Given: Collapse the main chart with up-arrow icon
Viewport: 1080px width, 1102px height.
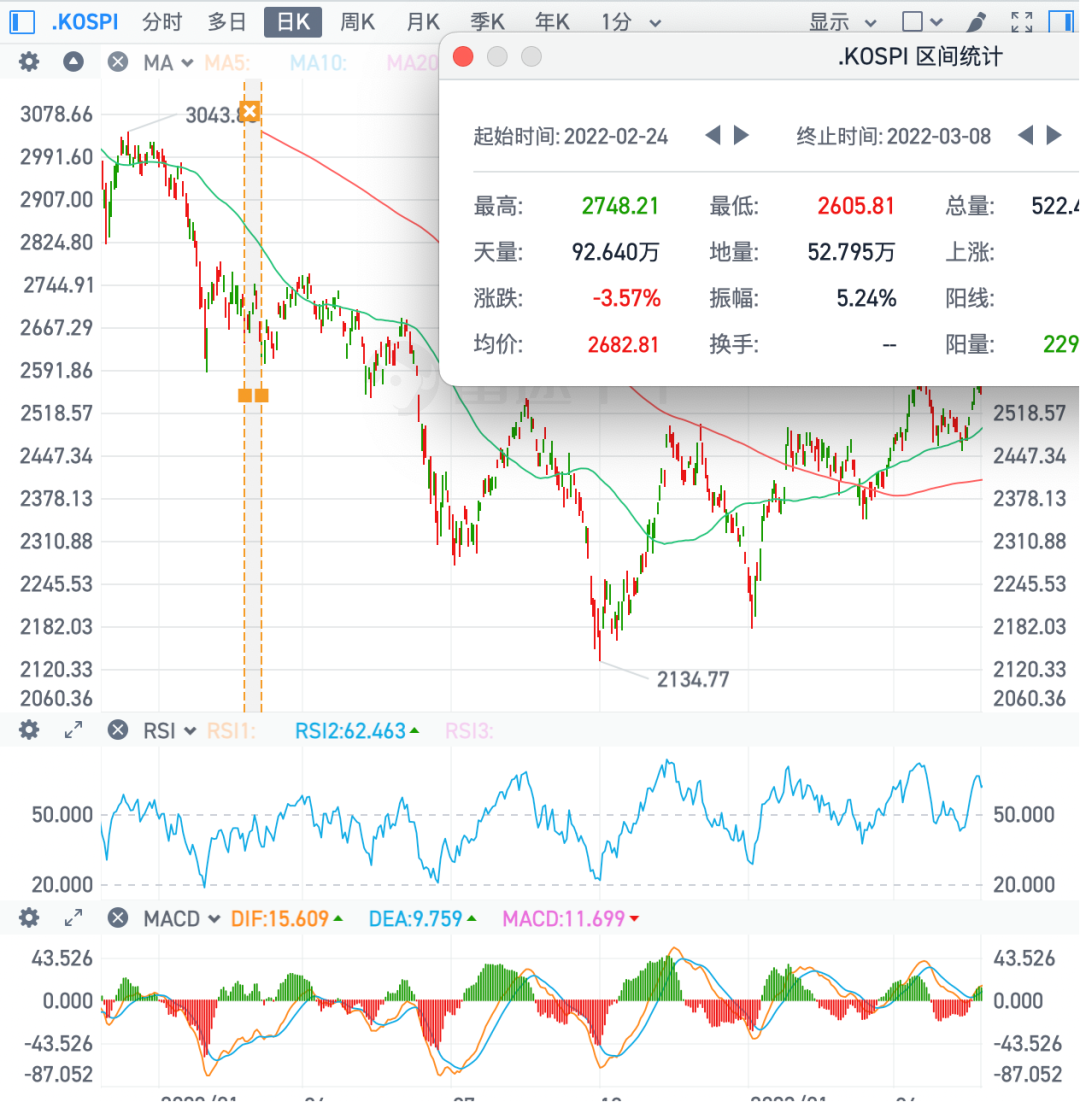Looking at the screenshot, I should pos(73,62).
